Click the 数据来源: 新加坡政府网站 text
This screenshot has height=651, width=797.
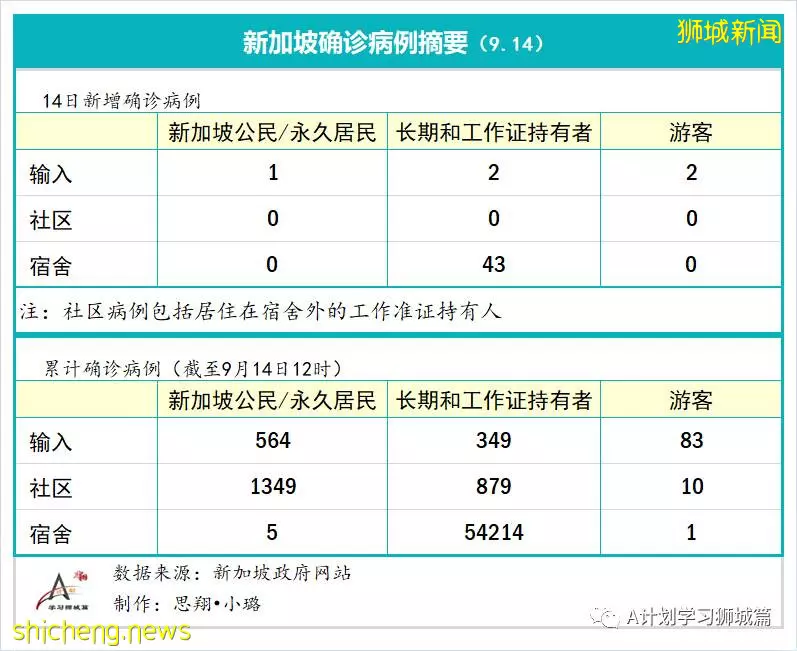coord(232,573)
